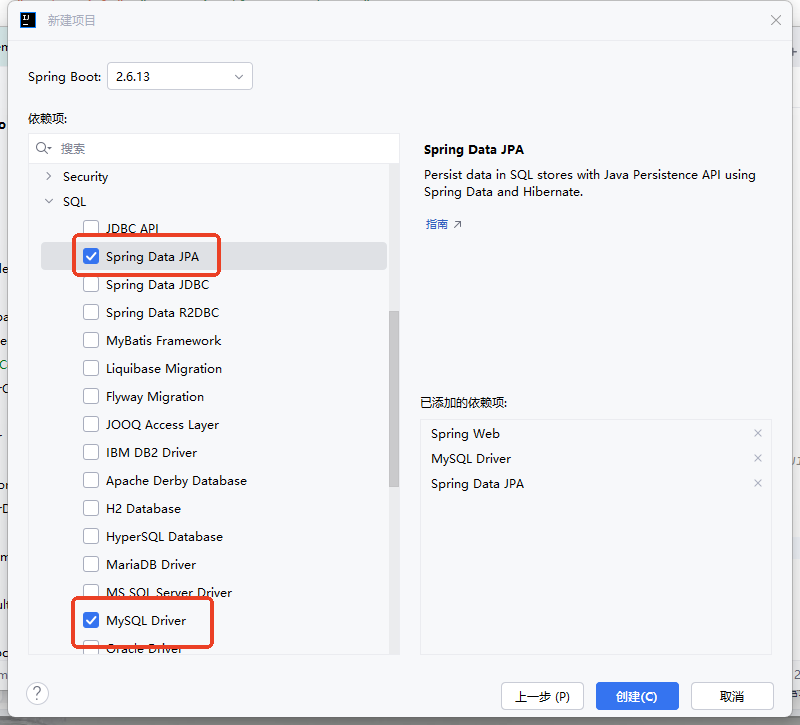Uncheck the MySQL Driver checkbox
Viewport: 800px width, 725px height.
coord(91,620)
